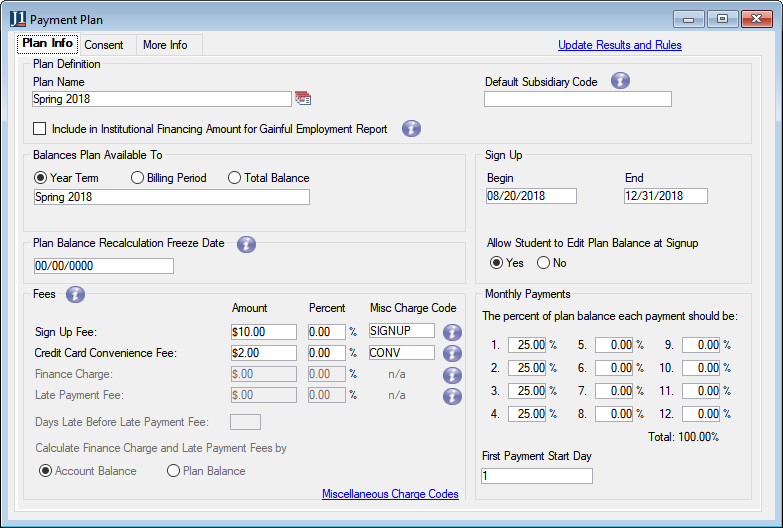Image resolution: width=783 pixels, height=528 pixels.
Task: Click the Sign Up Begin date field
Action: pos(531,196)
